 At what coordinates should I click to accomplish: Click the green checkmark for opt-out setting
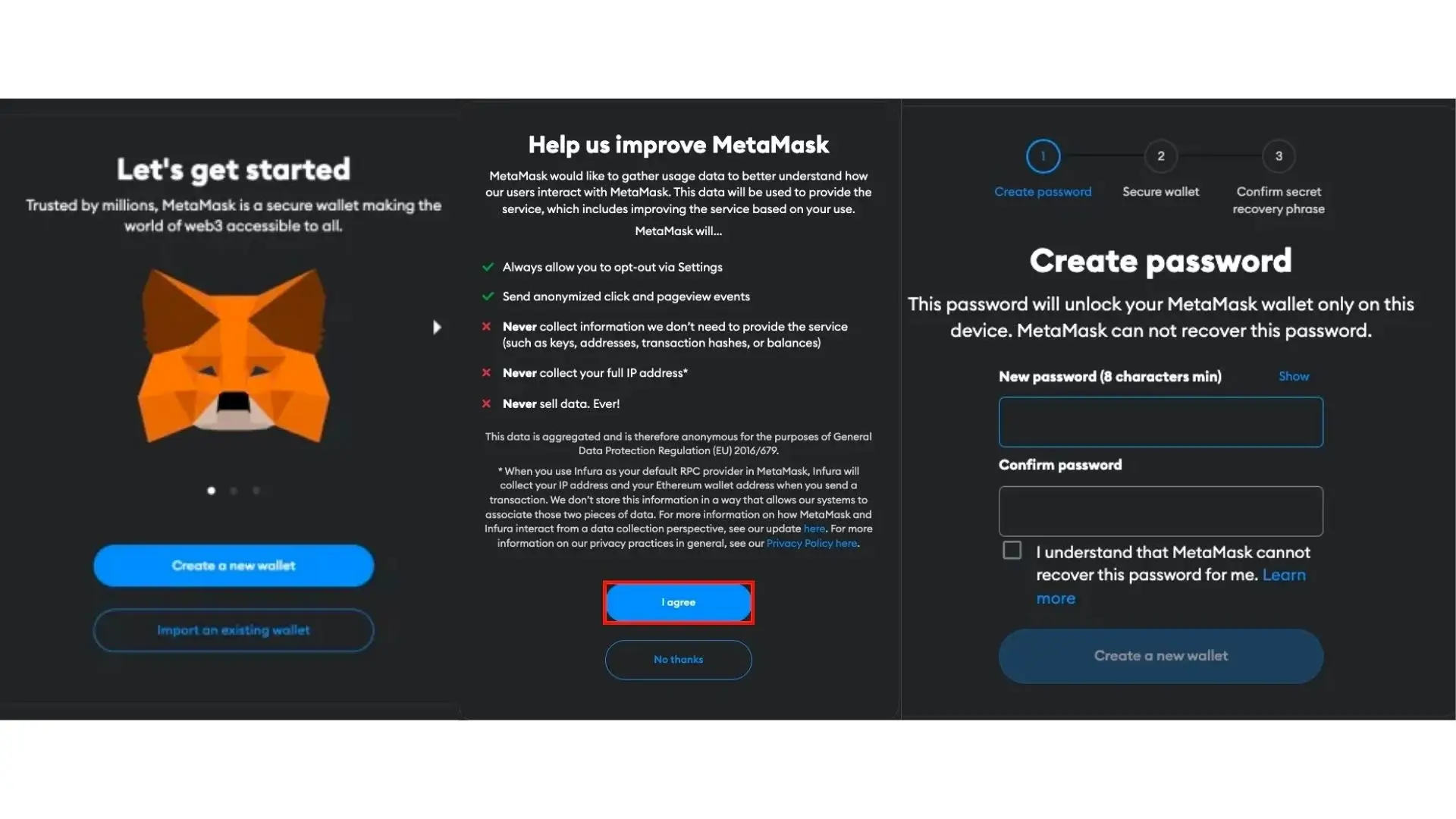[487, 267]
